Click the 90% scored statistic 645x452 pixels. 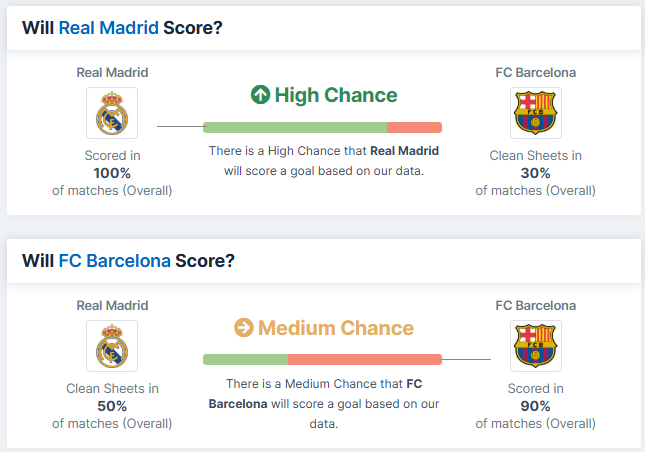(x=536, y=406)
